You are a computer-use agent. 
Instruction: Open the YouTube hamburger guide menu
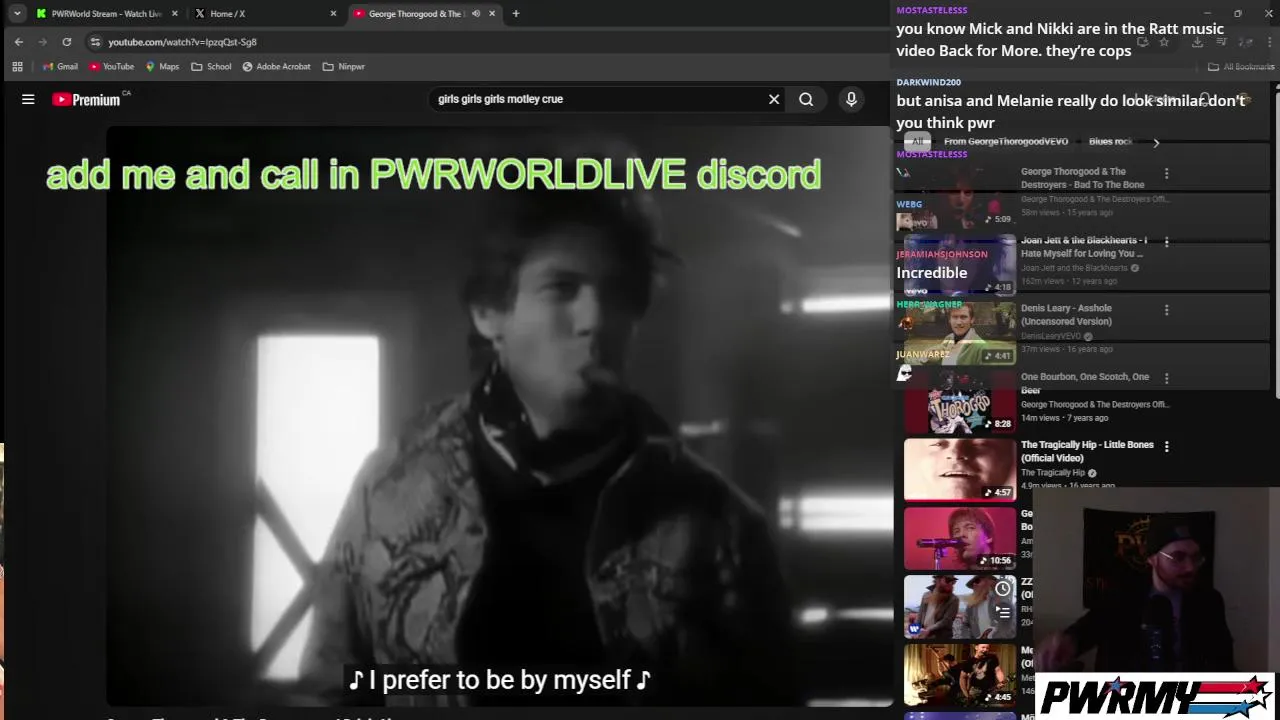click(x=28, y=99)
